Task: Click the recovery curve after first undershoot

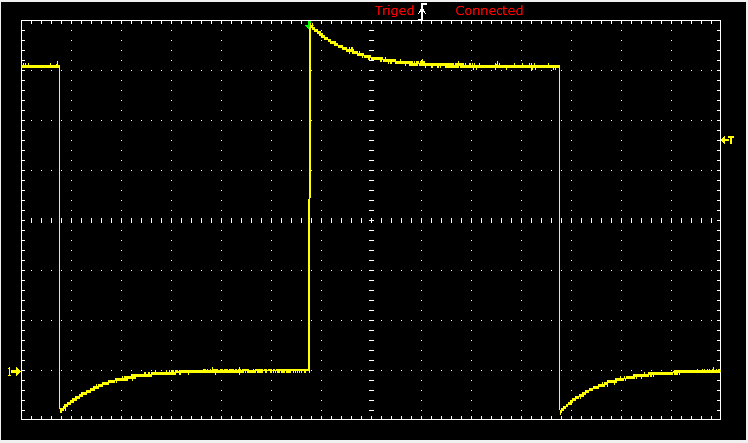Action: 100,384
